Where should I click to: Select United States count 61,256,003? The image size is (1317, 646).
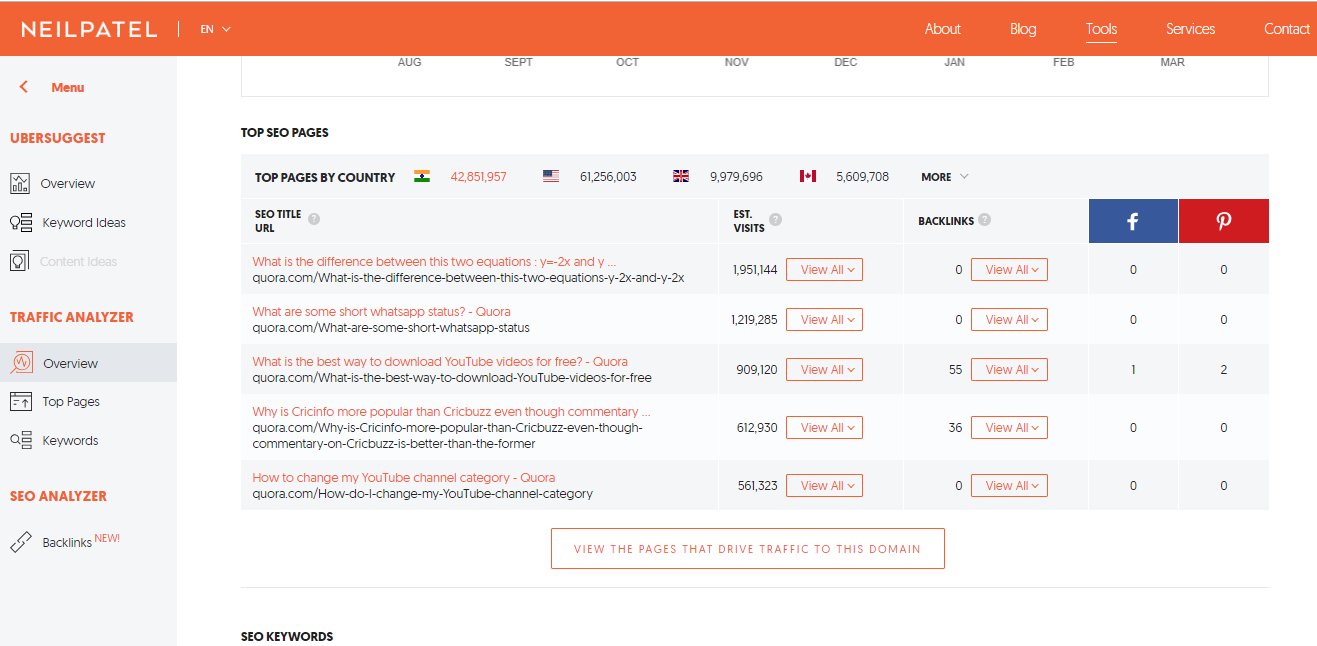click(608, 177)
